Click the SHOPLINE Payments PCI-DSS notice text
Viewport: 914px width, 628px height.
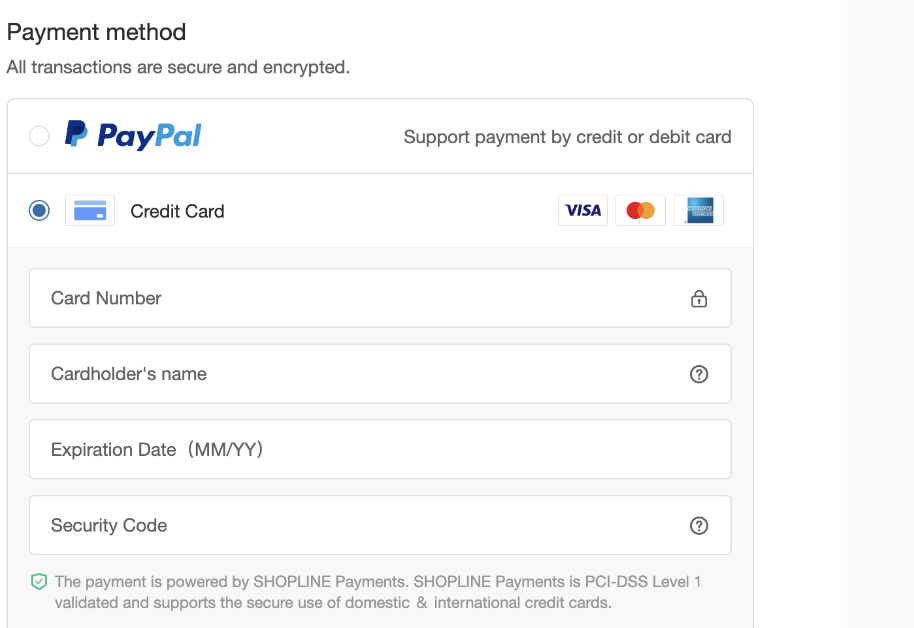[378, 592]
